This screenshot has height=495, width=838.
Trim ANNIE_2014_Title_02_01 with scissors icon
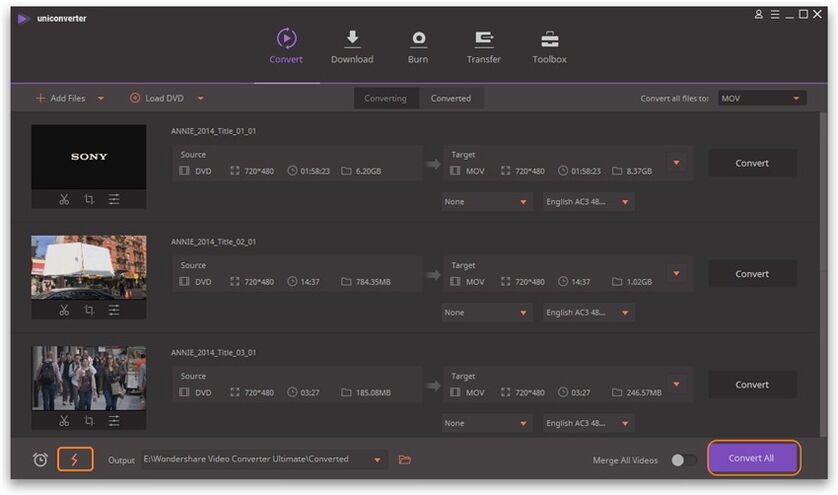coord(64,310)
